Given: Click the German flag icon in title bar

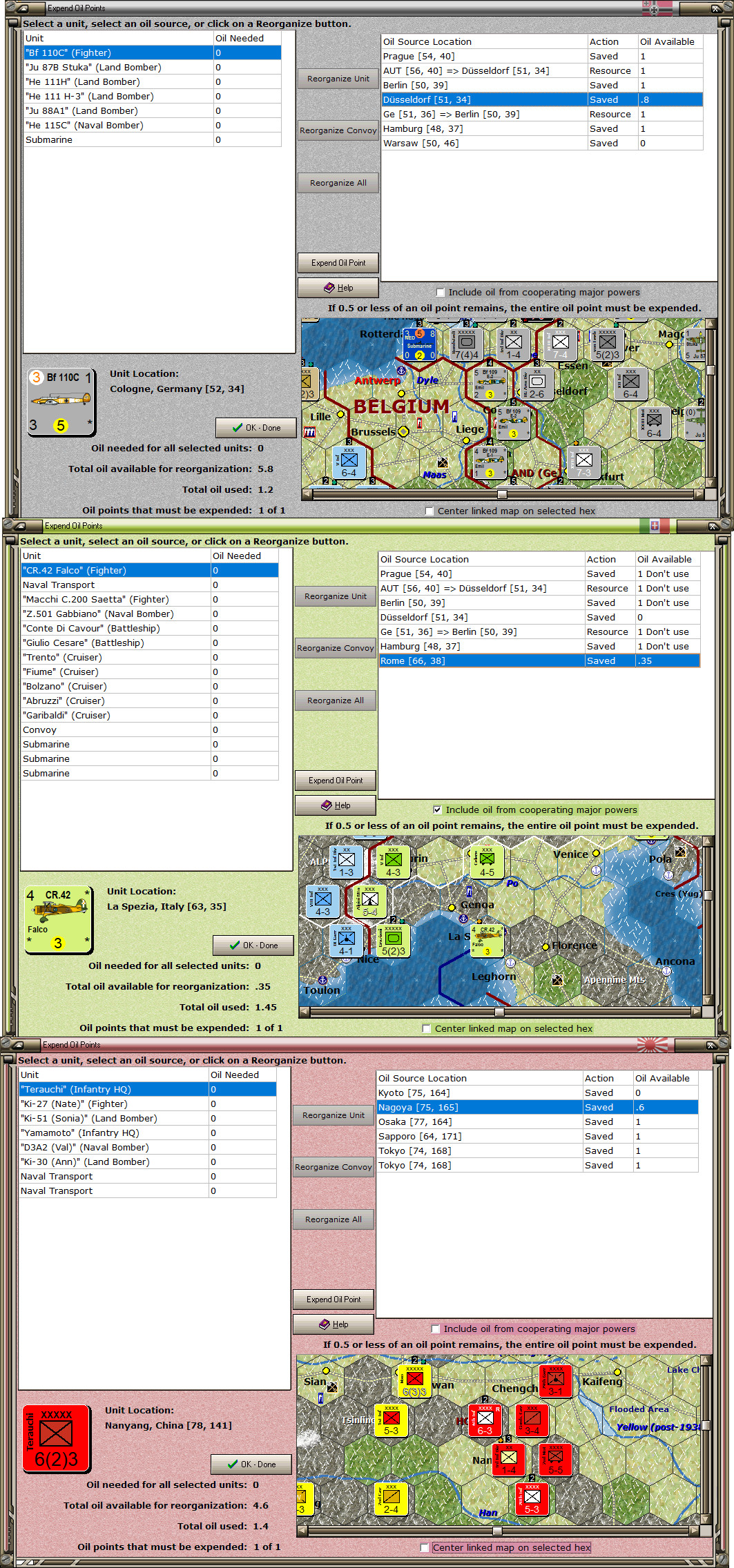Looking at the screenshot, I should pos(657,8).
